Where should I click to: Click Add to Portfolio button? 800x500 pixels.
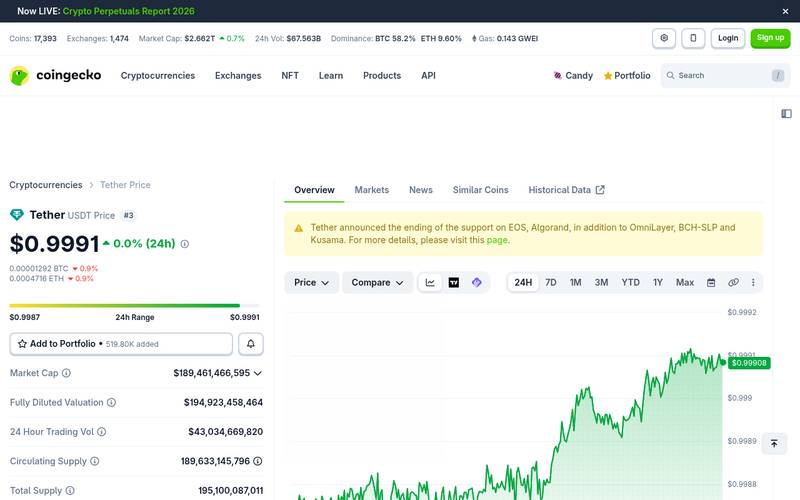(121, 344)
